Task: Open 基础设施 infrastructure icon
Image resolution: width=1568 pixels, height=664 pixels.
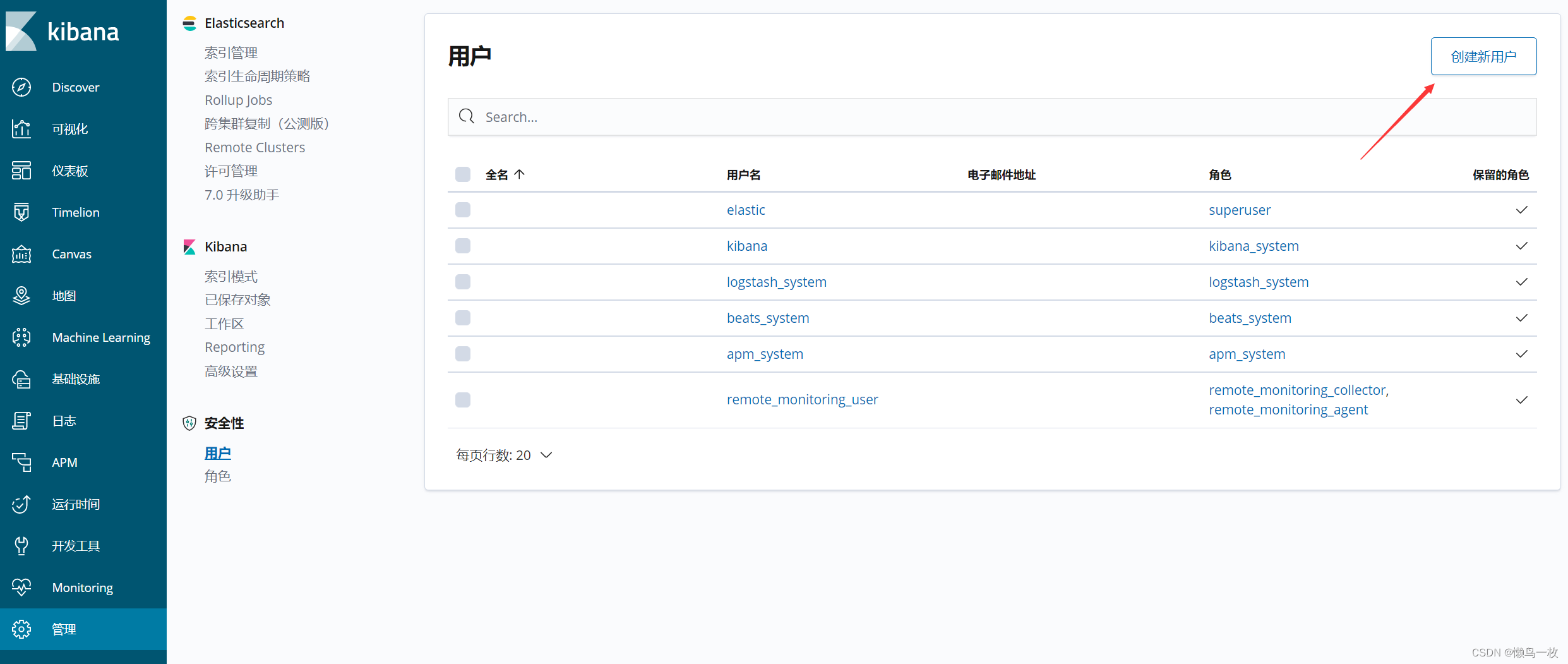Action: (x=21, y=379)
